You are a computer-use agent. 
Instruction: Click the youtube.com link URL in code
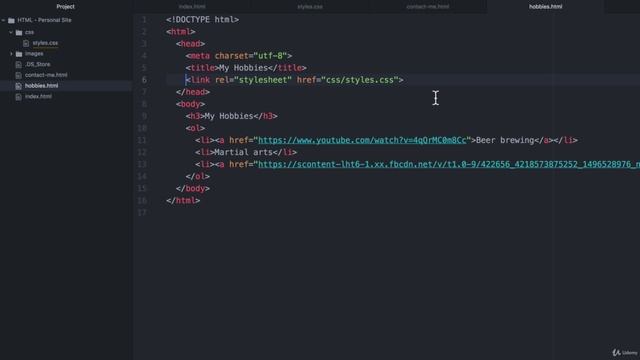point(362,140)
